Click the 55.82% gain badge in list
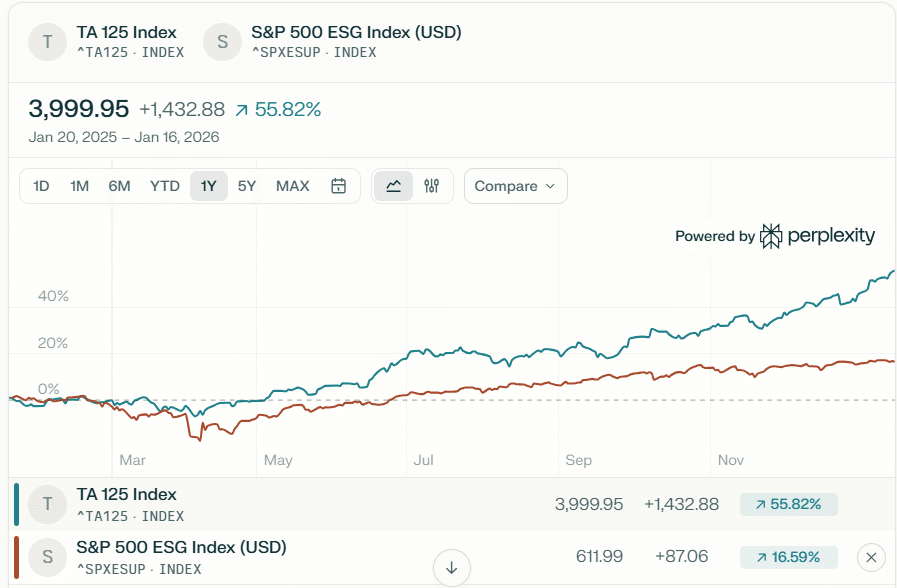The image size is (897, 588). click(x=789, y=504)
